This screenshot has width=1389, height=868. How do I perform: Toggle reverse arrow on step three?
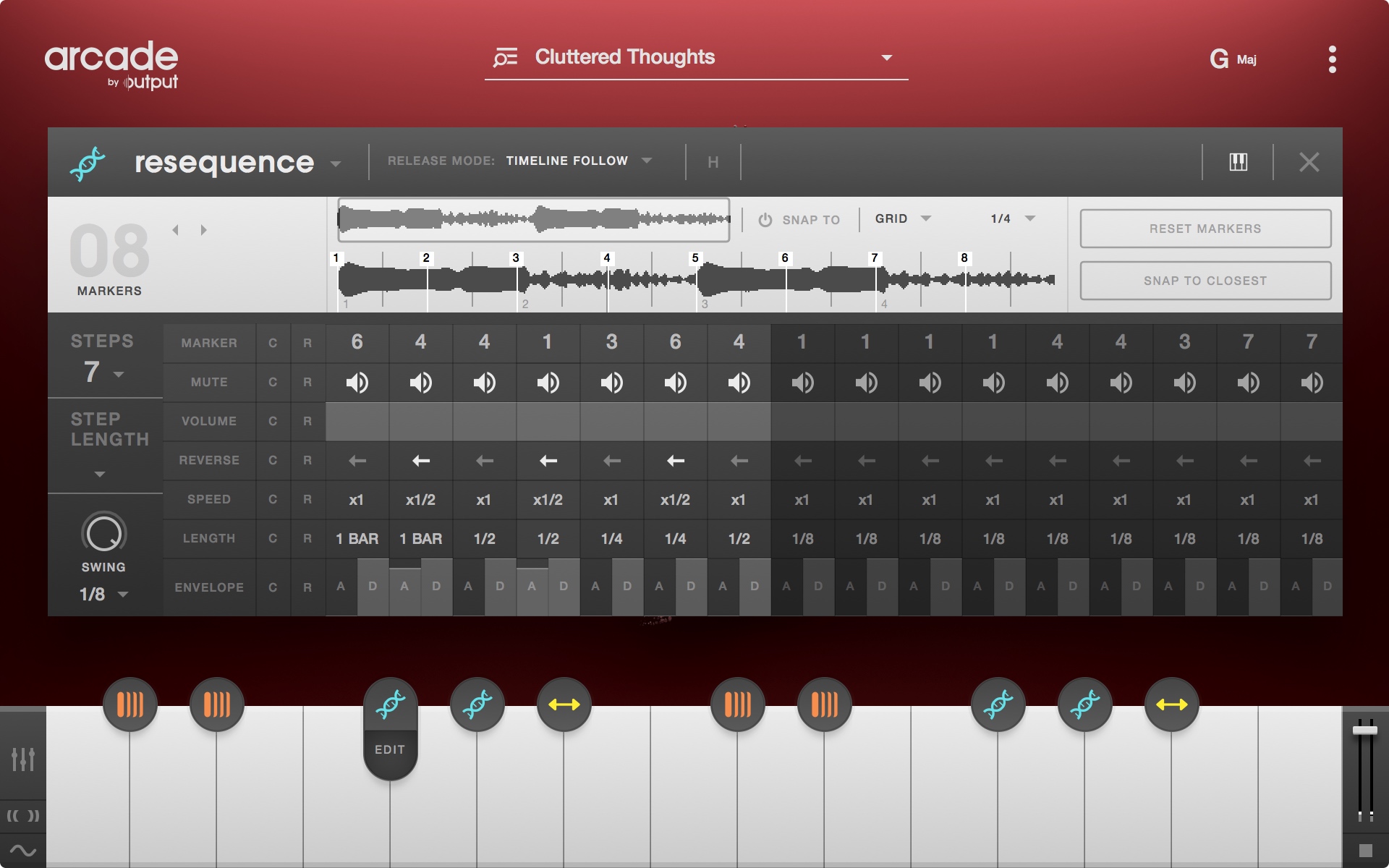tap(484, 461)
